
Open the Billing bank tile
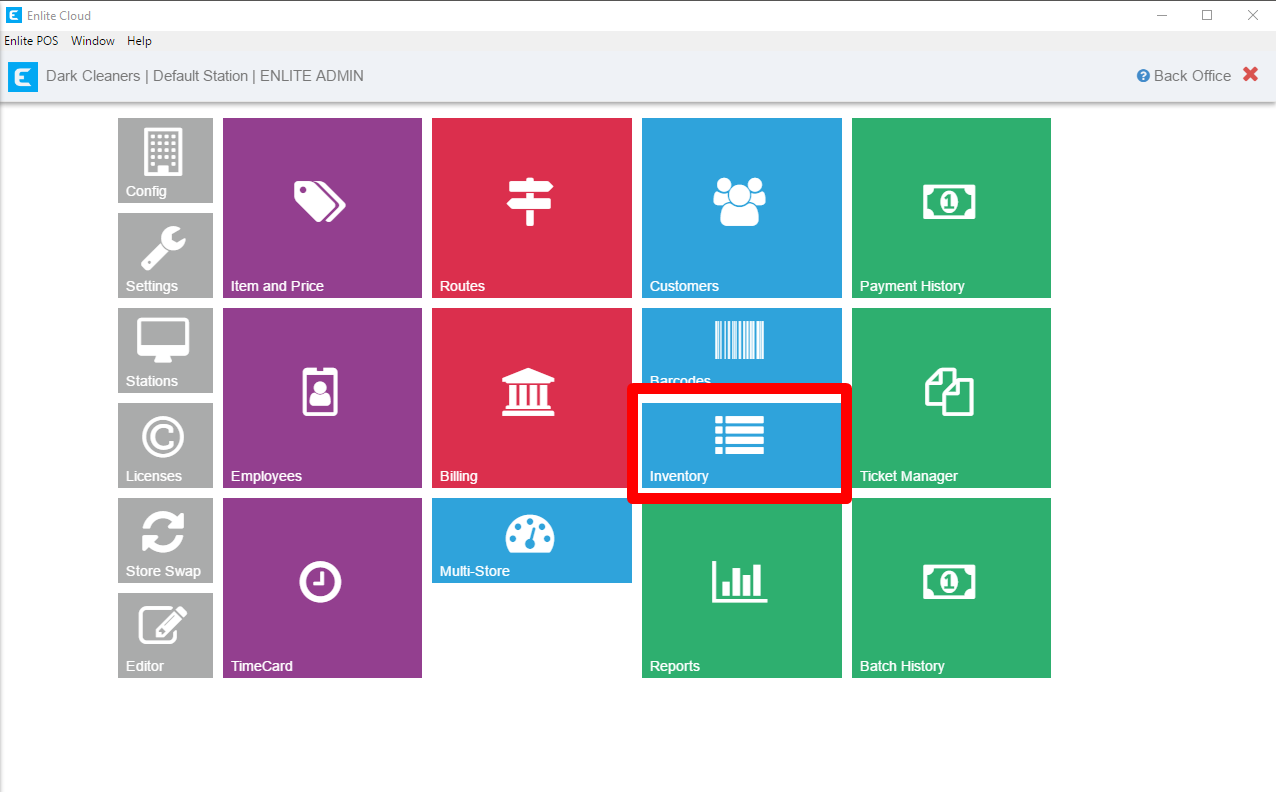click(x=532, y=398)
